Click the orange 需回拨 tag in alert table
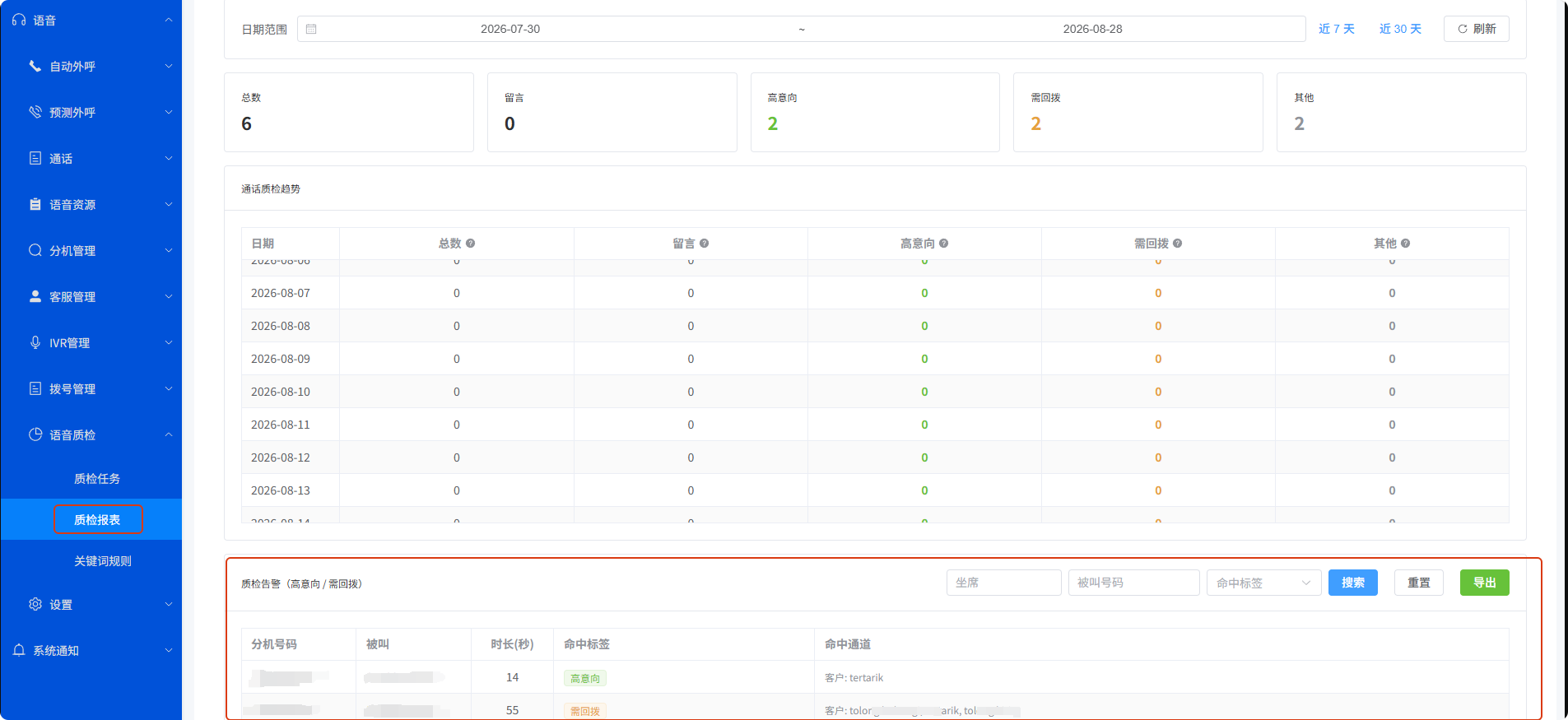 pos(585,711)
